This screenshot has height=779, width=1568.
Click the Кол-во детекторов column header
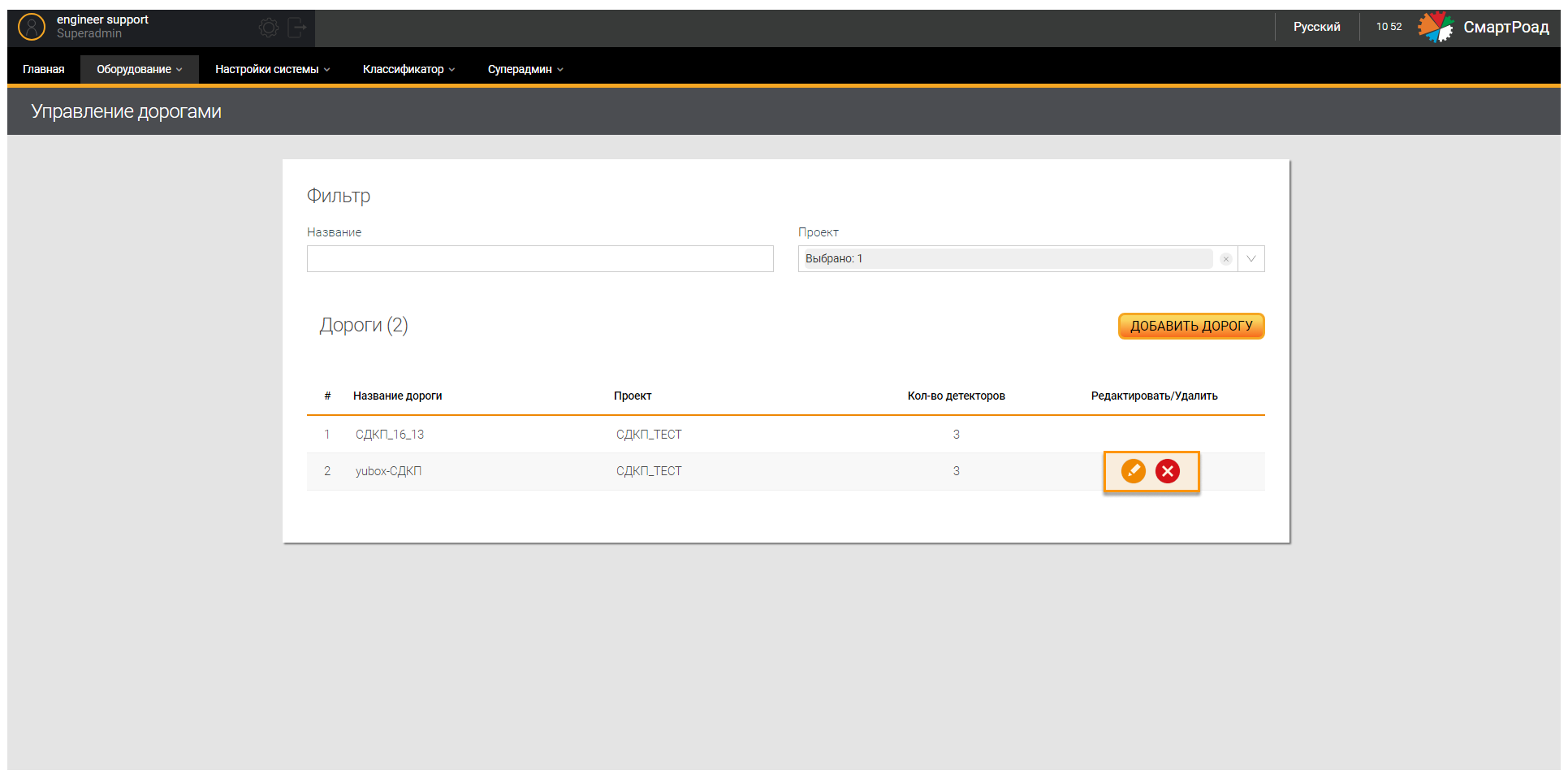tap(956, 396)
